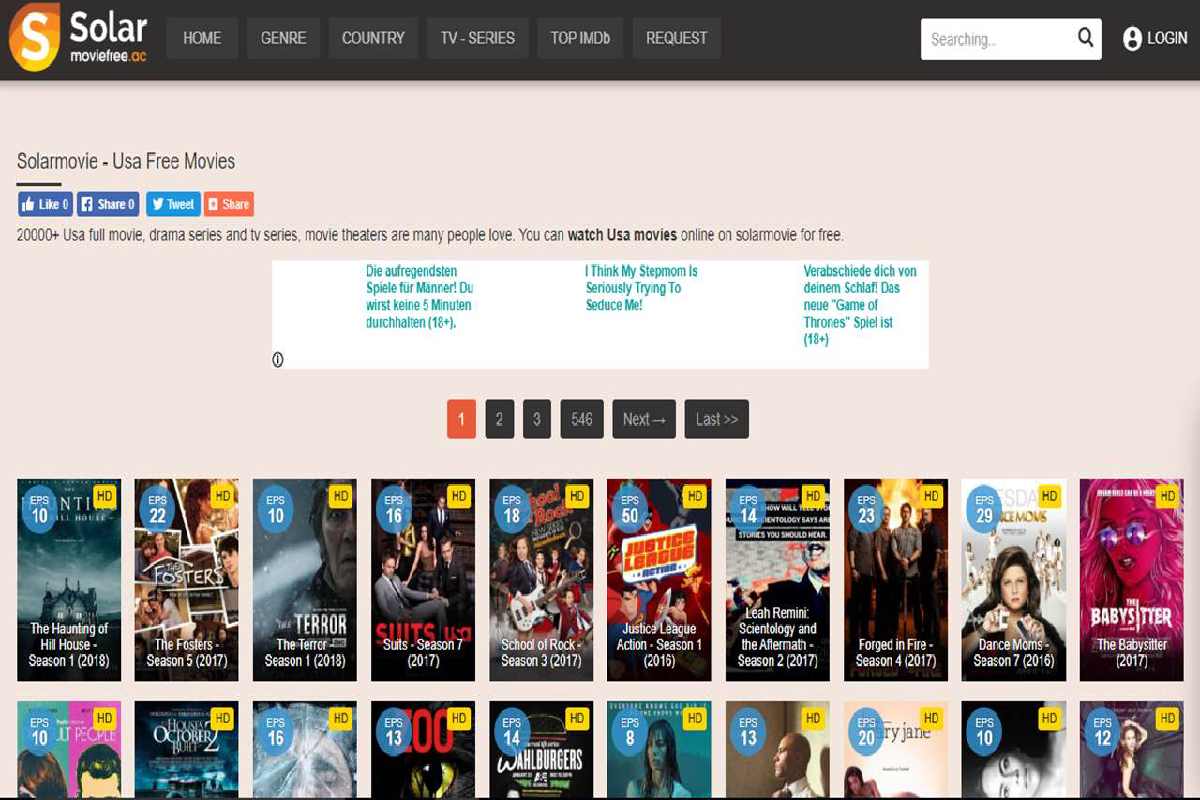Open School of Rock Season 3 poster
Viewport: 1200px width, 800px height.
[x=541, y=580]
